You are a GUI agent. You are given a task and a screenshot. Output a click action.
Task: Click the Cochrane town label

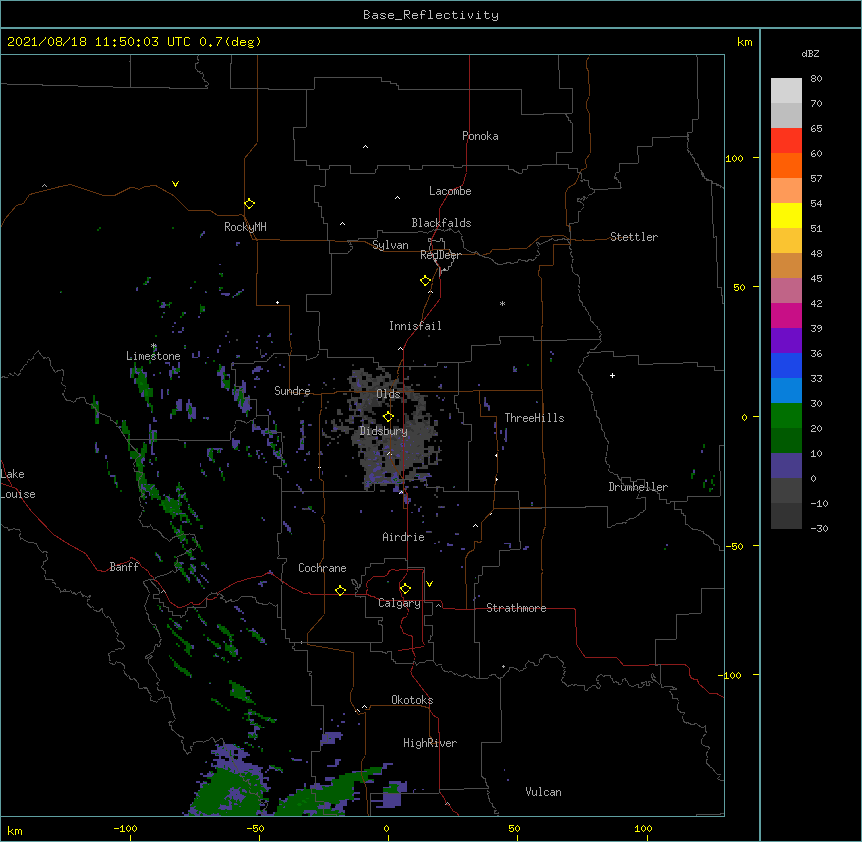coord(322,568)
